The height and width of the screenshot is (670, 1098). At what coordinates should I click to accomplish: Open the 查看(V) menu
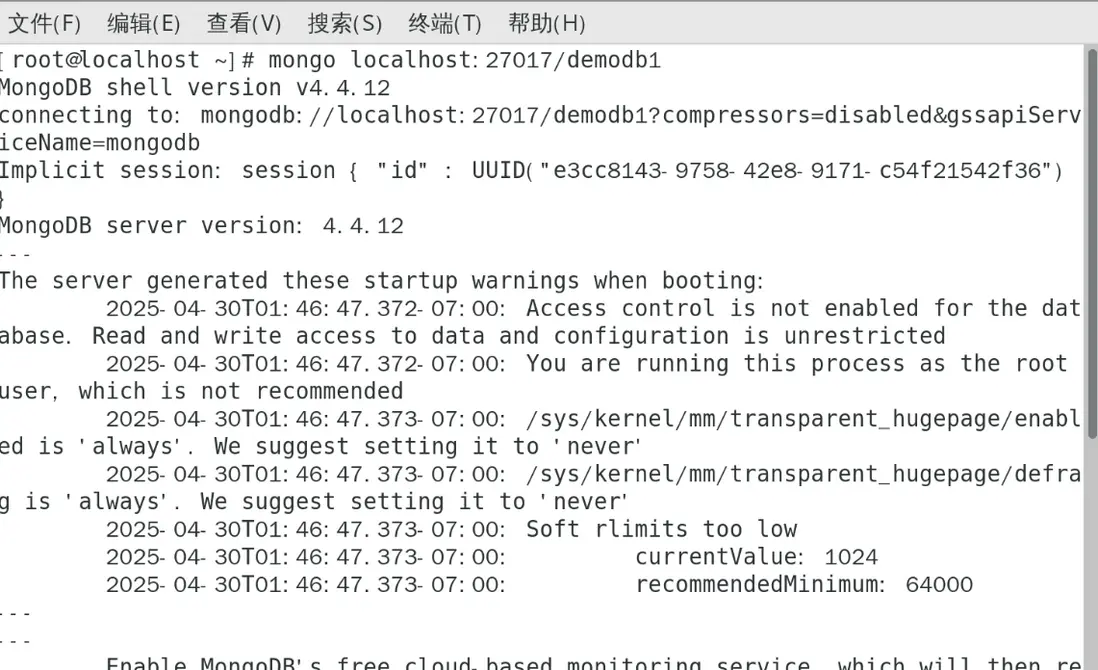click(x=244, y=23)
